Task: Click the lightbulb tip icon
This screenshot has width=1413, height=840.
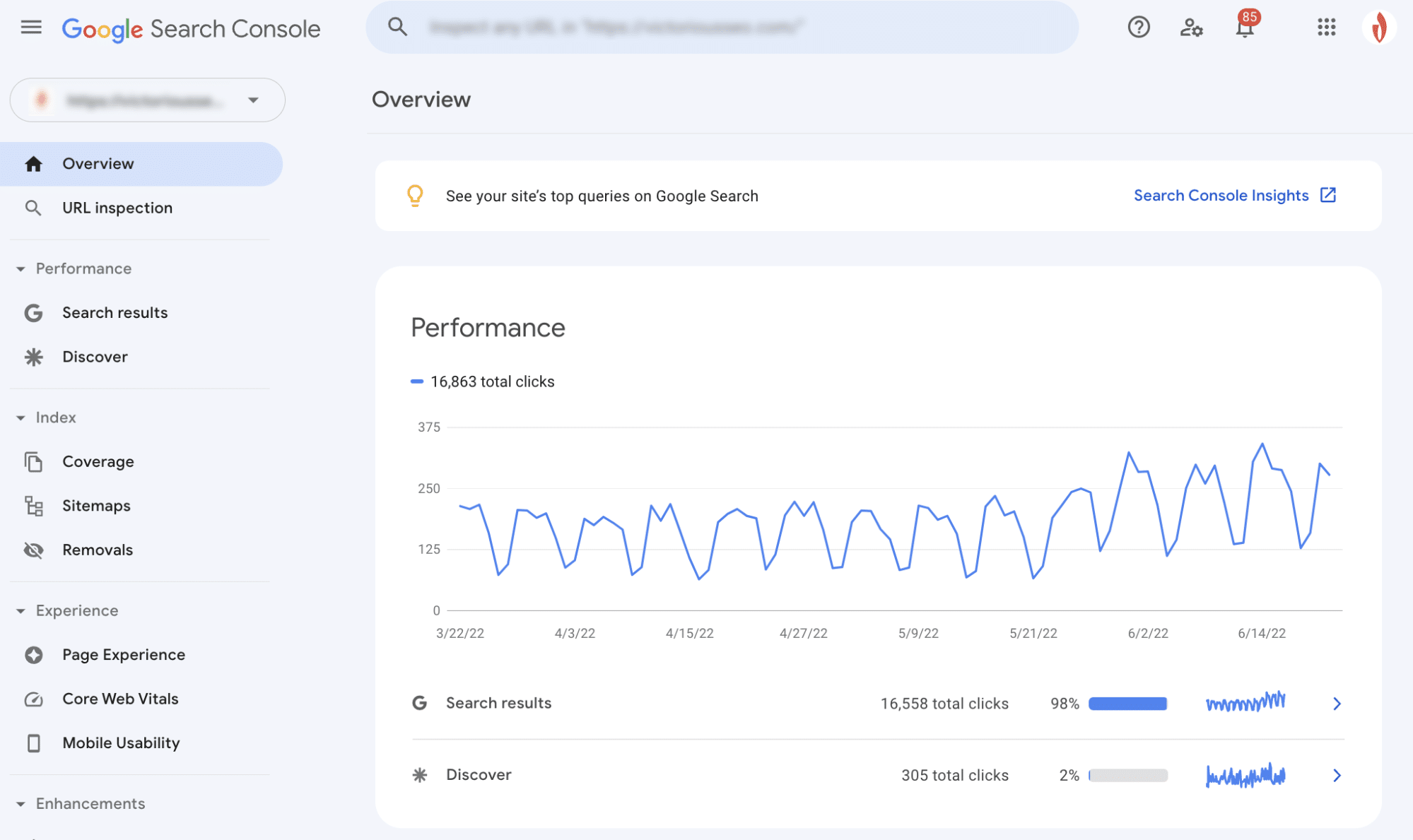Action: pyautogui.click(x=415, y=196)
